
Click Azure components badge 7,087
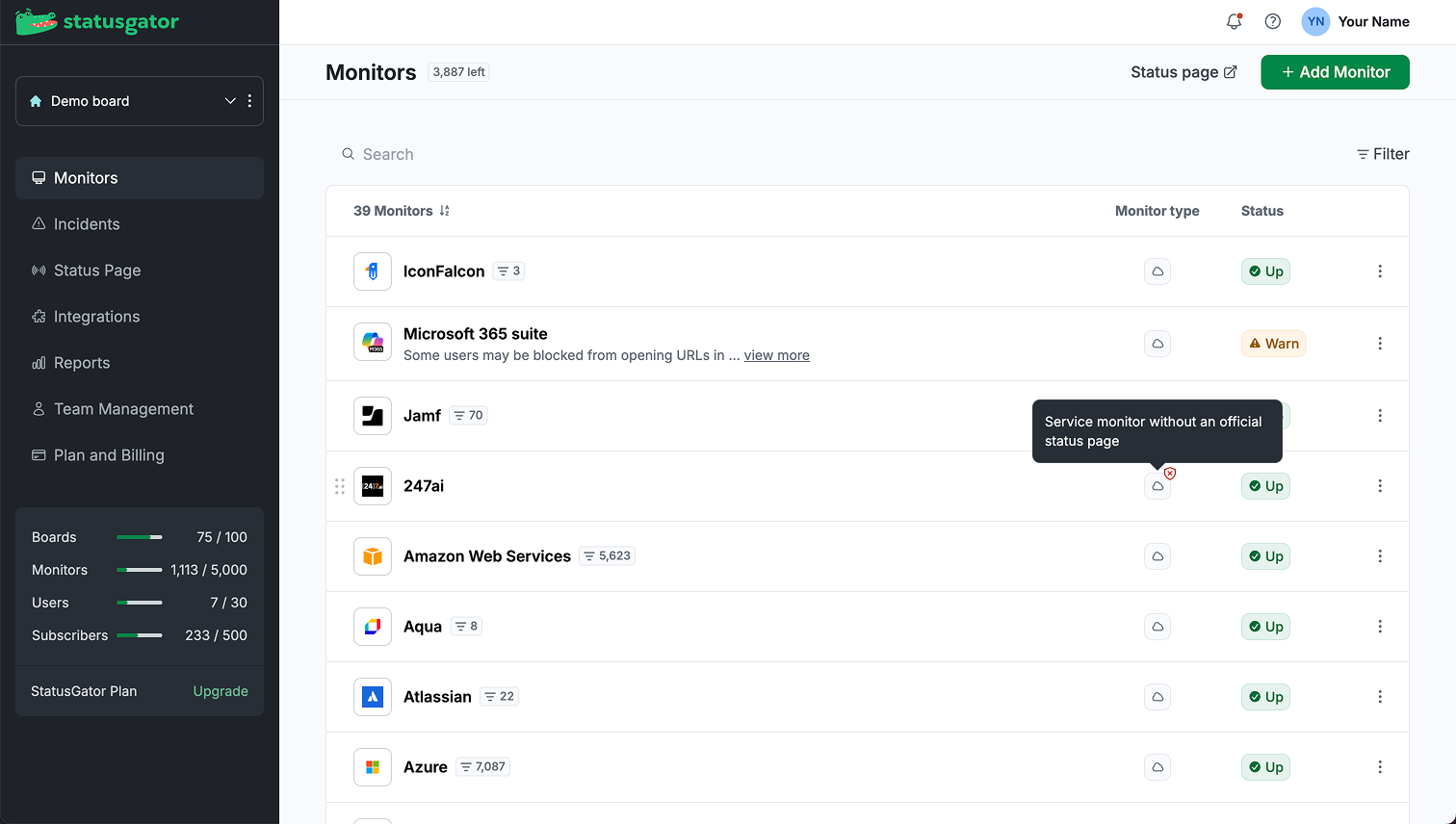[482, 767]
